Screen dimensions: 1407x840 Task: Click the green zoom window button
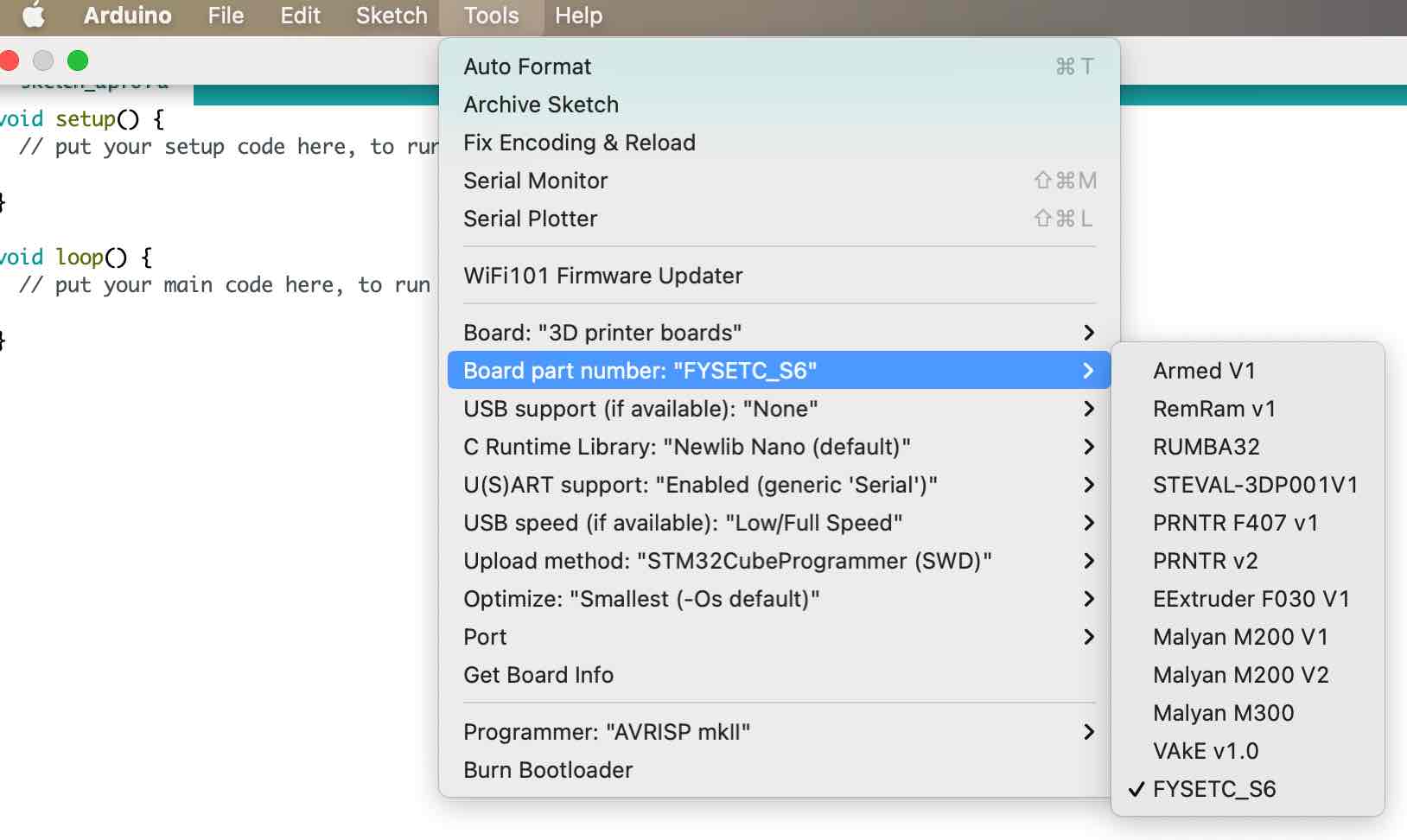[78, 60]
